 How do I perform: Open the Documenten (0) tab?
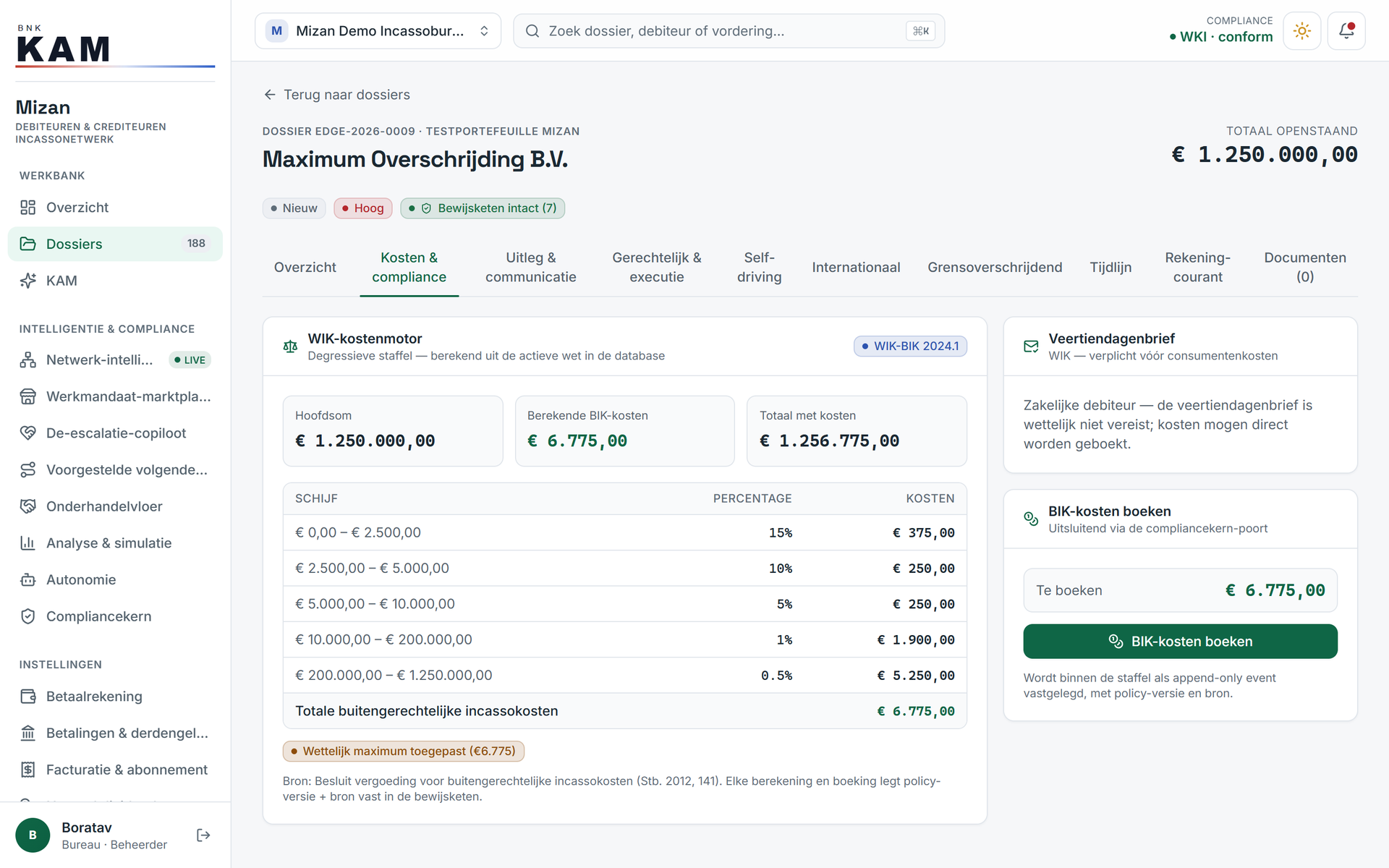tap(1305, 268)
